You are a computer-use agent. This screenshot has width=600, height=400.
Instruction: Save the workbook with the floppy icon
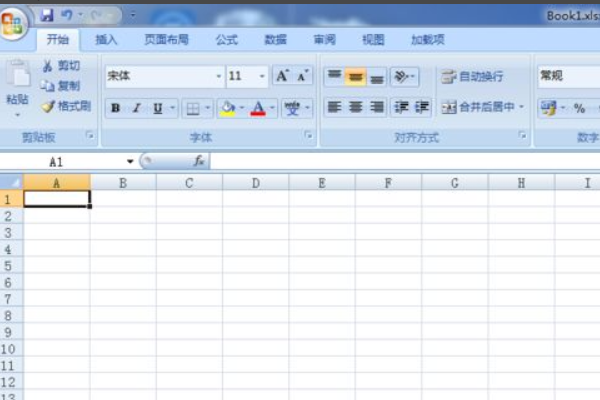click(x=47, y=15)
